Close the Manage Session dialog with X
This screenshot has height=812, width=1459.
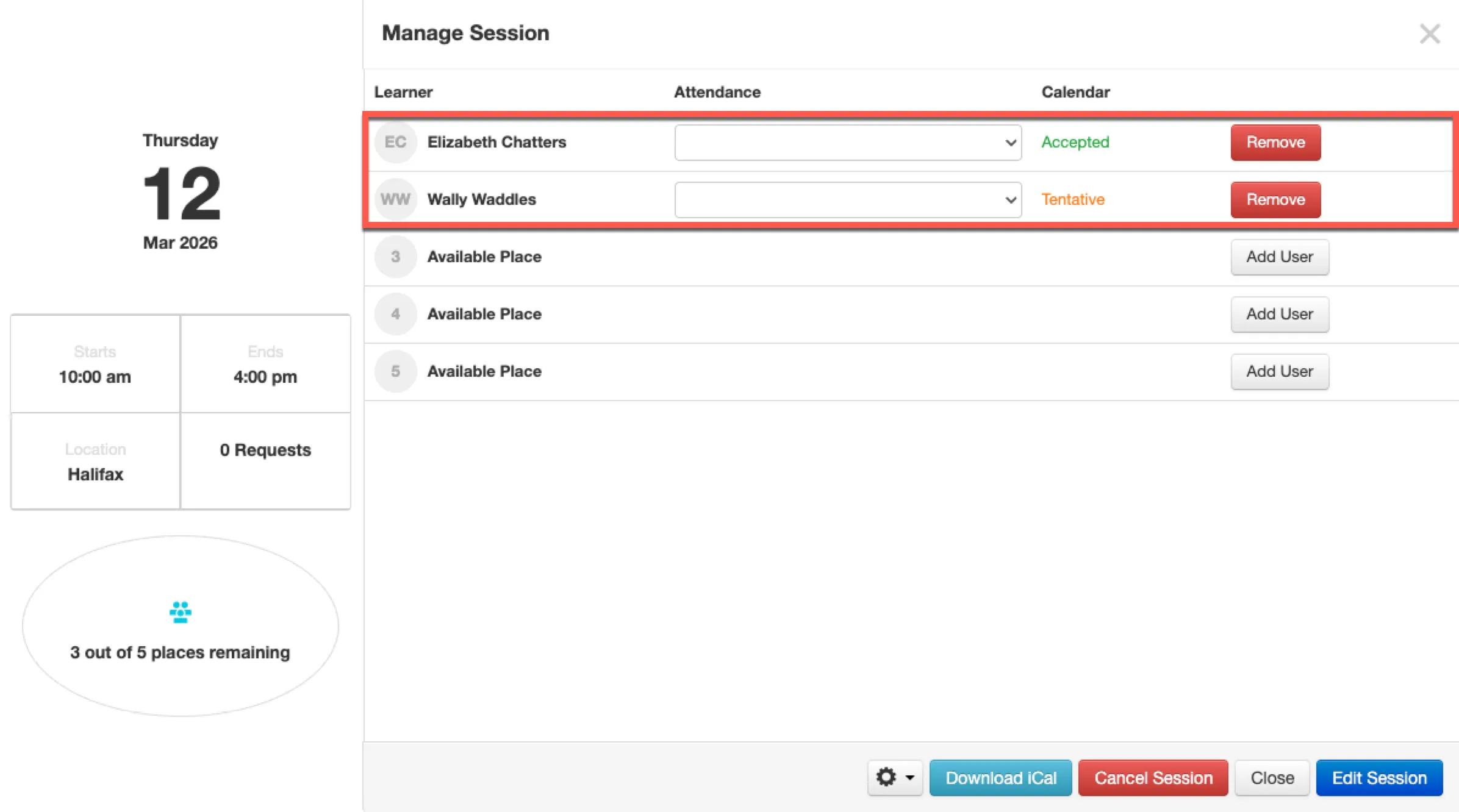coord(1429,34)
